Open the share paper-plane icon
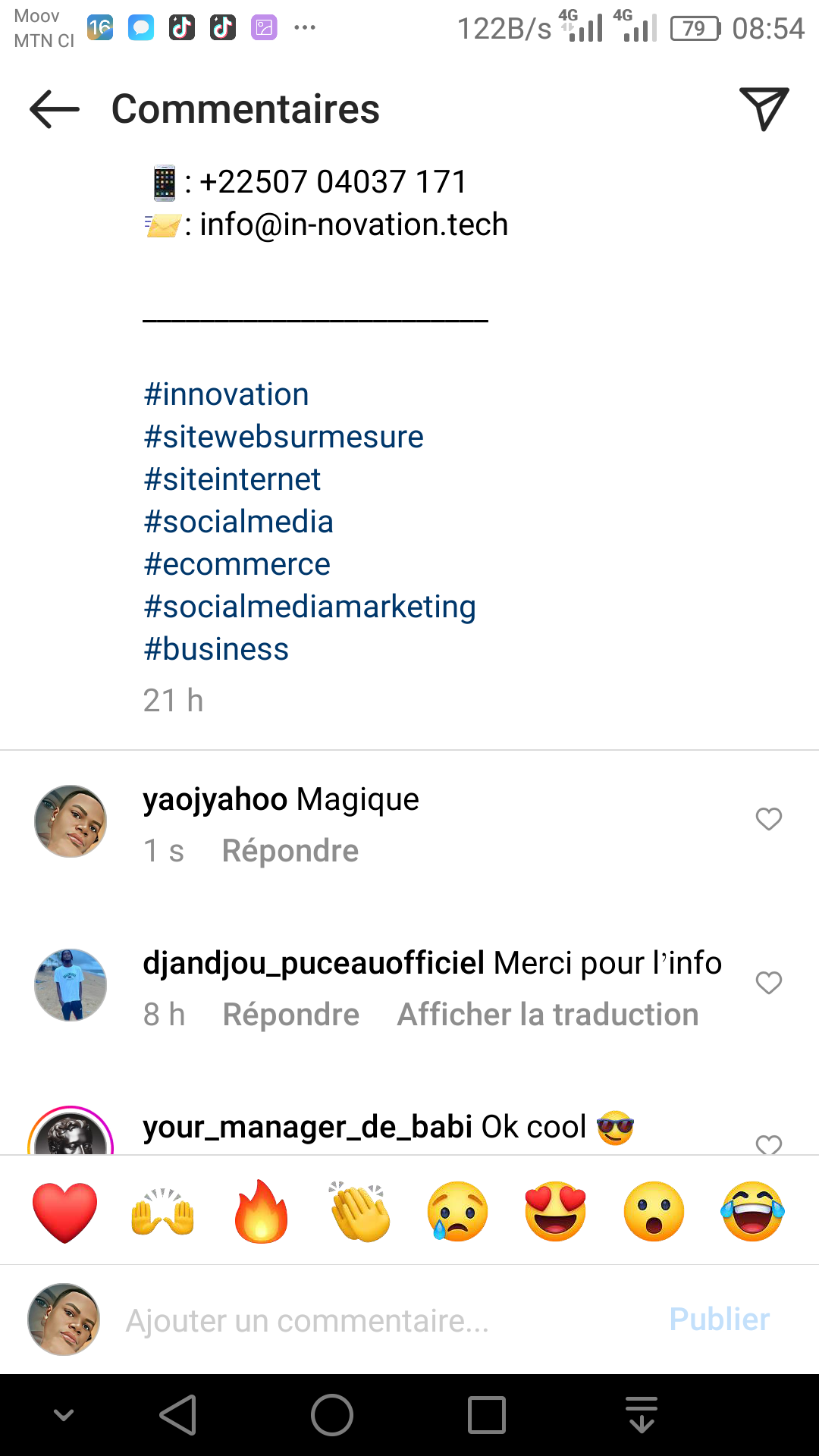This screenshot has width=819, height=1456. point(764,109)
